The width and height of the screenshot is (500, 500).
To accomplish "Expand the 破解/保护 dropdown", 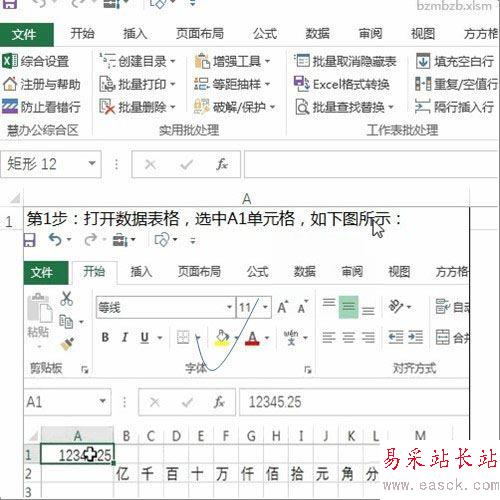I will tap(273, 107).
